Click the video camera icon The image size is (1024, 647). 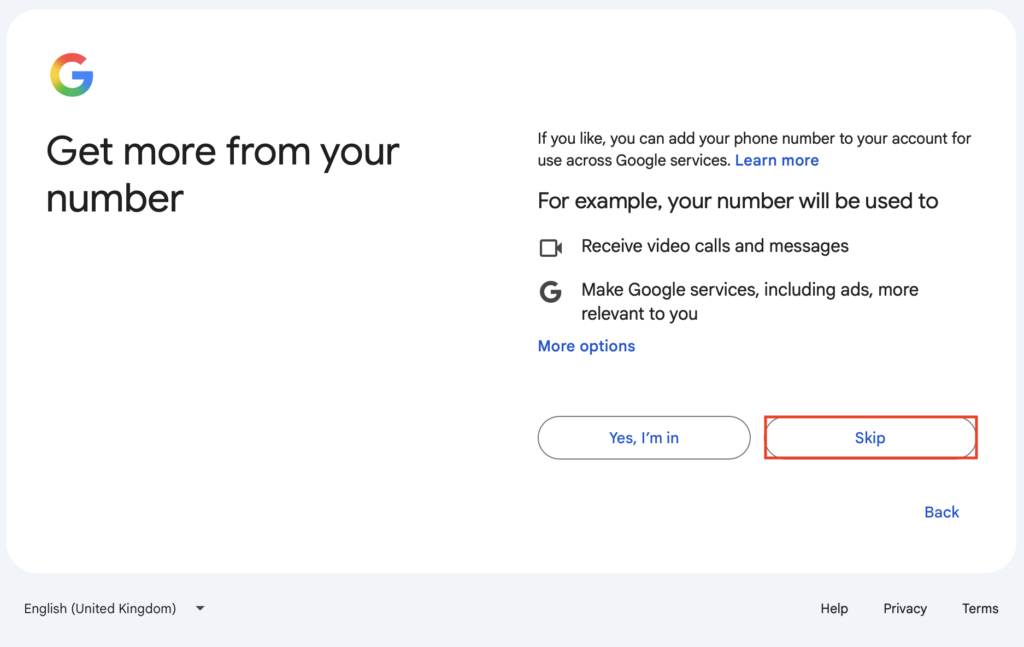551,248
